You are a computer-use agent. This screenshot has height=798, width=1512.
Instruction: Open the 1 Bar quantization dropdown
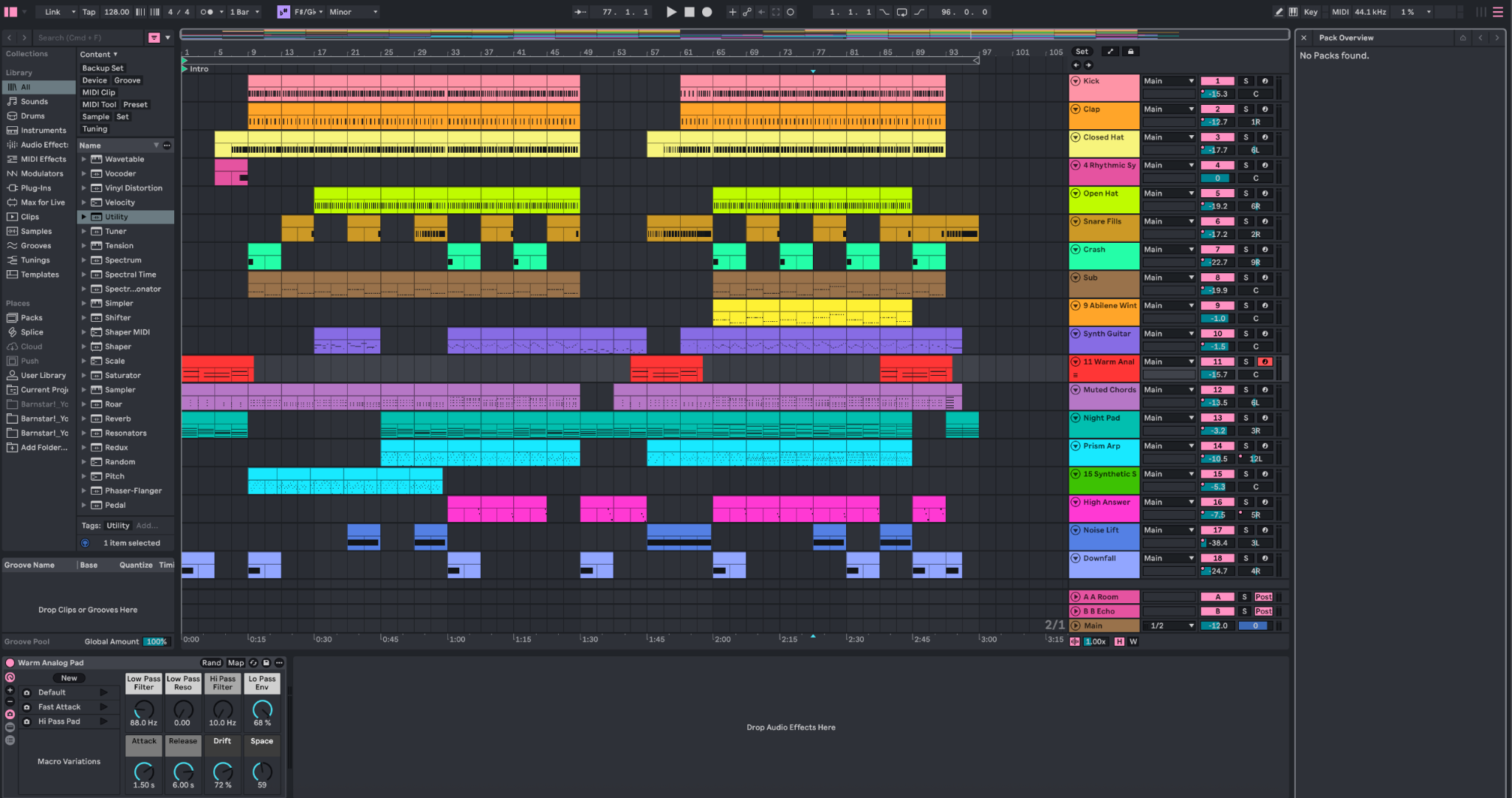(244, 12)
